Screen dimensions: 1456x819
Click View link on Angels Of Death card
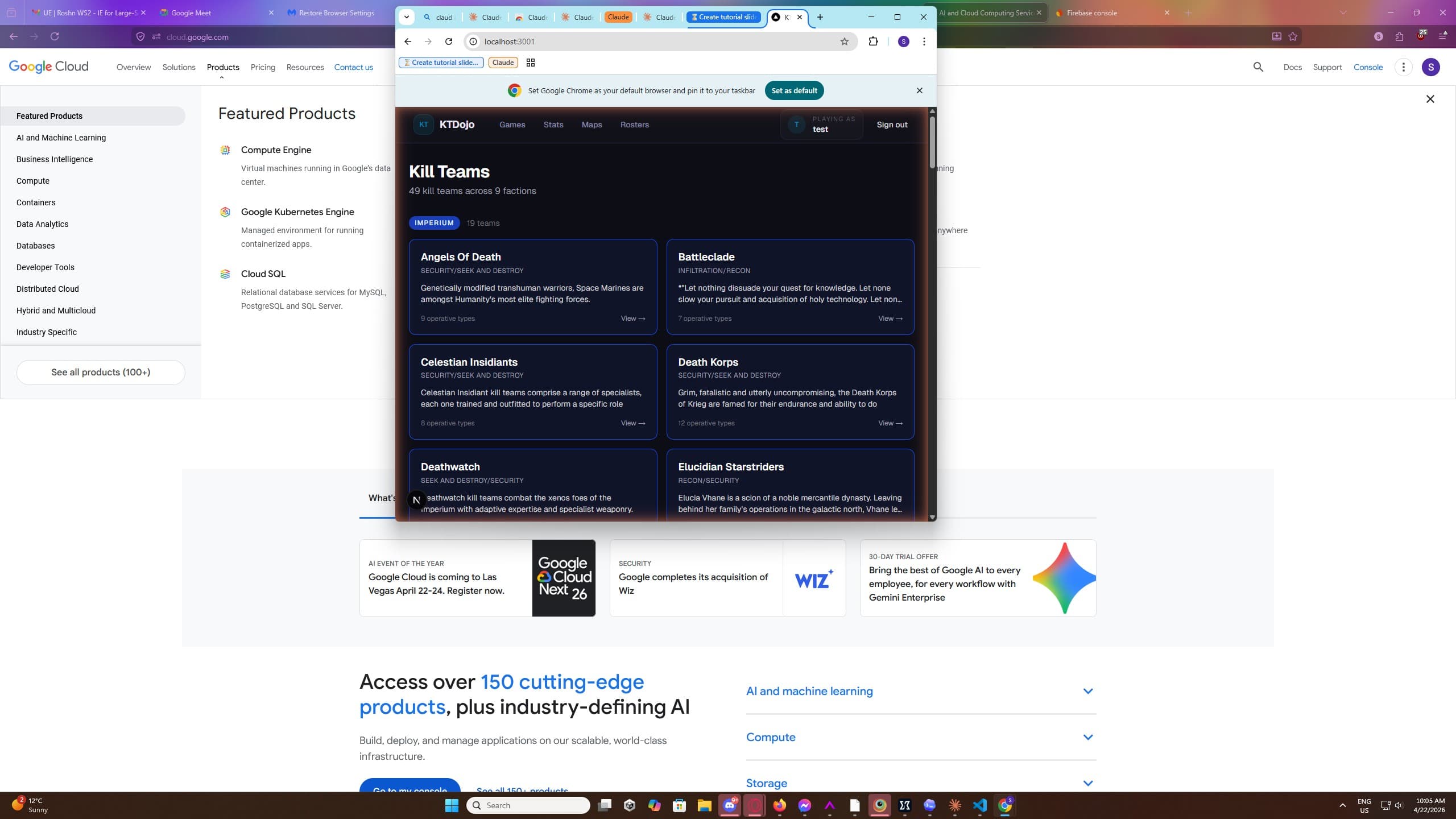(632, 318)
